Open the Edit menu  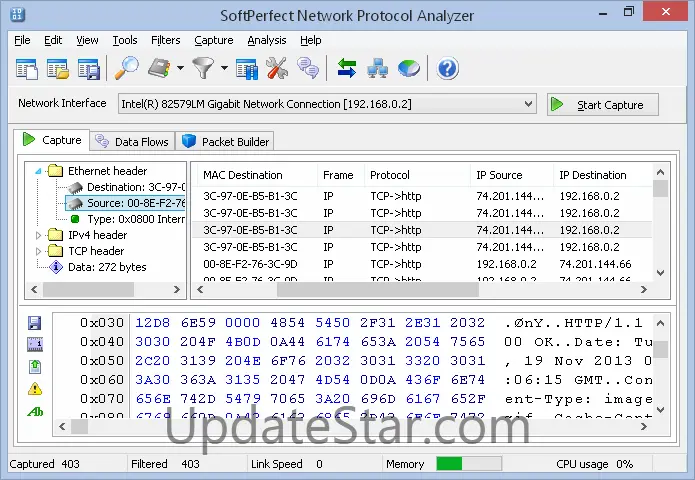pyautogui.click(x=53, y=40)
